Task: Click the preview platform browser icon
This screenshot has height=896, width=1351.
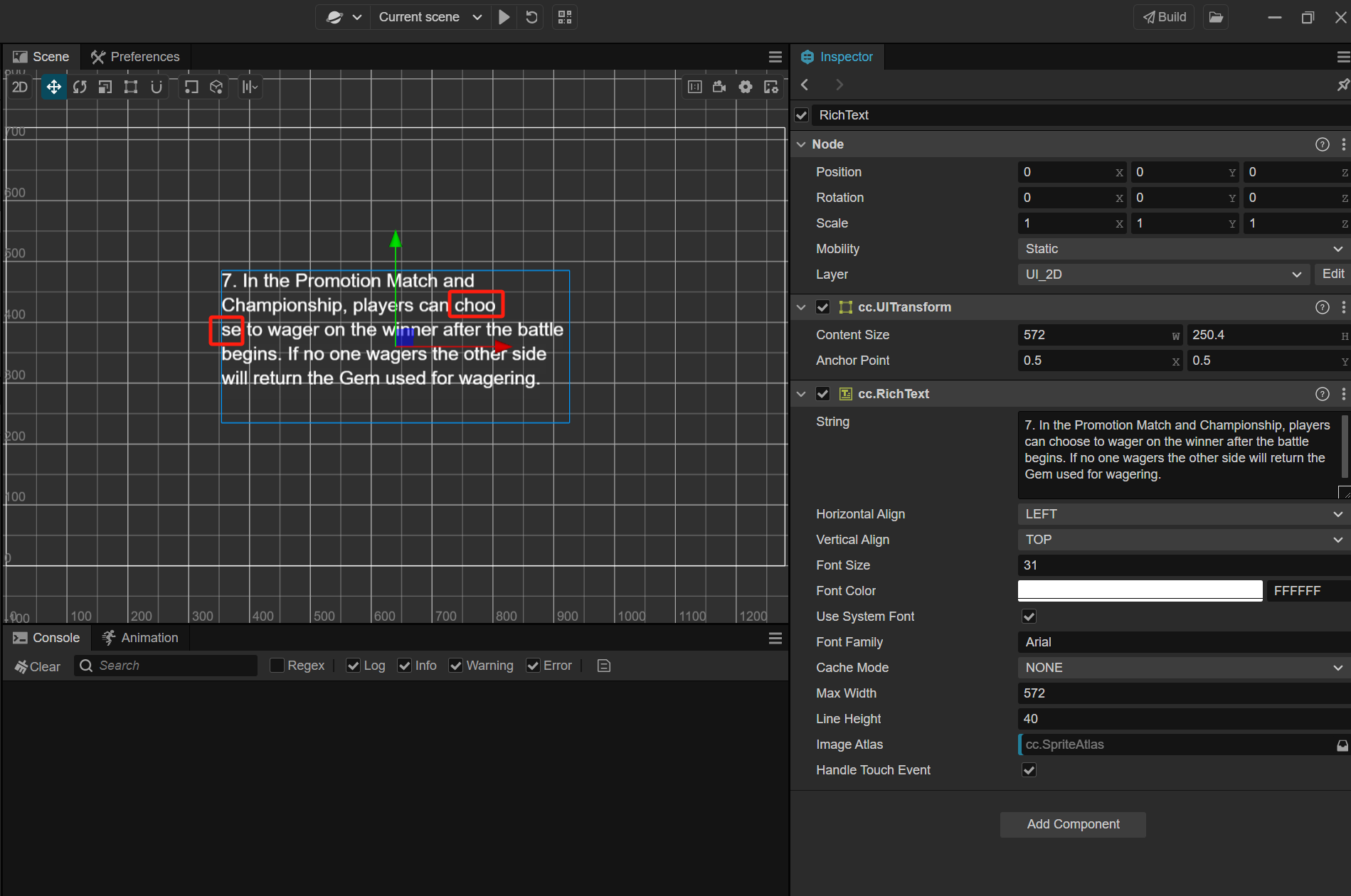Action: point(334,17)
